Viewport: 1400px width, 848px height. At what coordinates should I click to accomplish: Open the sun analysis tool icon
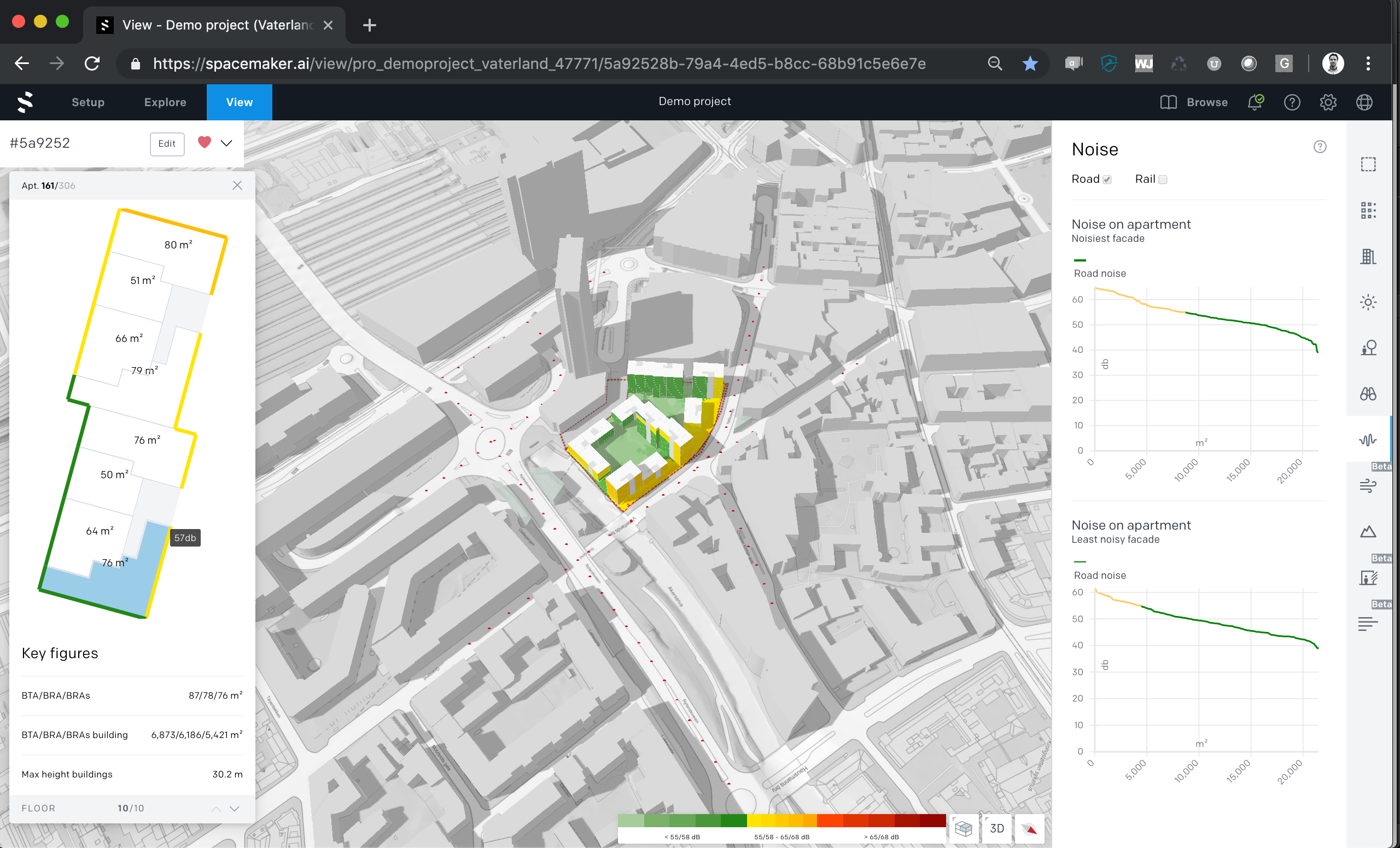pos(1368,302)
